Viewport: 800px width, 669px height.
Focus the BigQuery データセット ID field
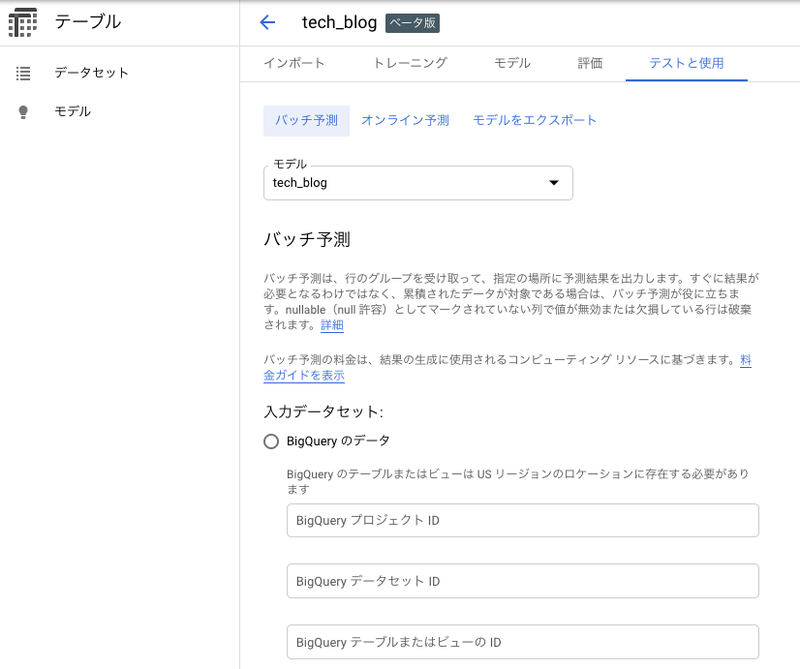pyautogui.click(x=522, y=581)
